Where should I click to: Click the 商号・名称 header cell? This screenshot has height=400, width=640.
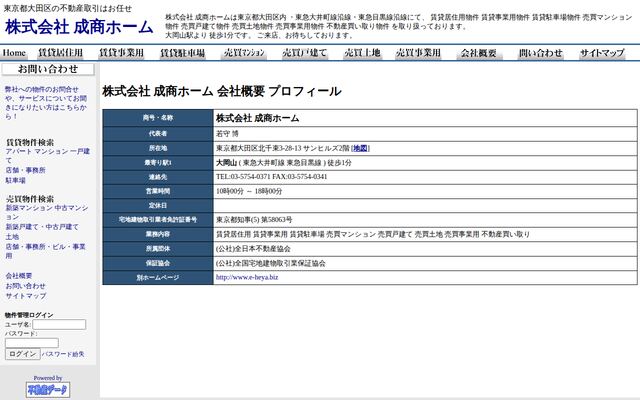coord(158,118)
